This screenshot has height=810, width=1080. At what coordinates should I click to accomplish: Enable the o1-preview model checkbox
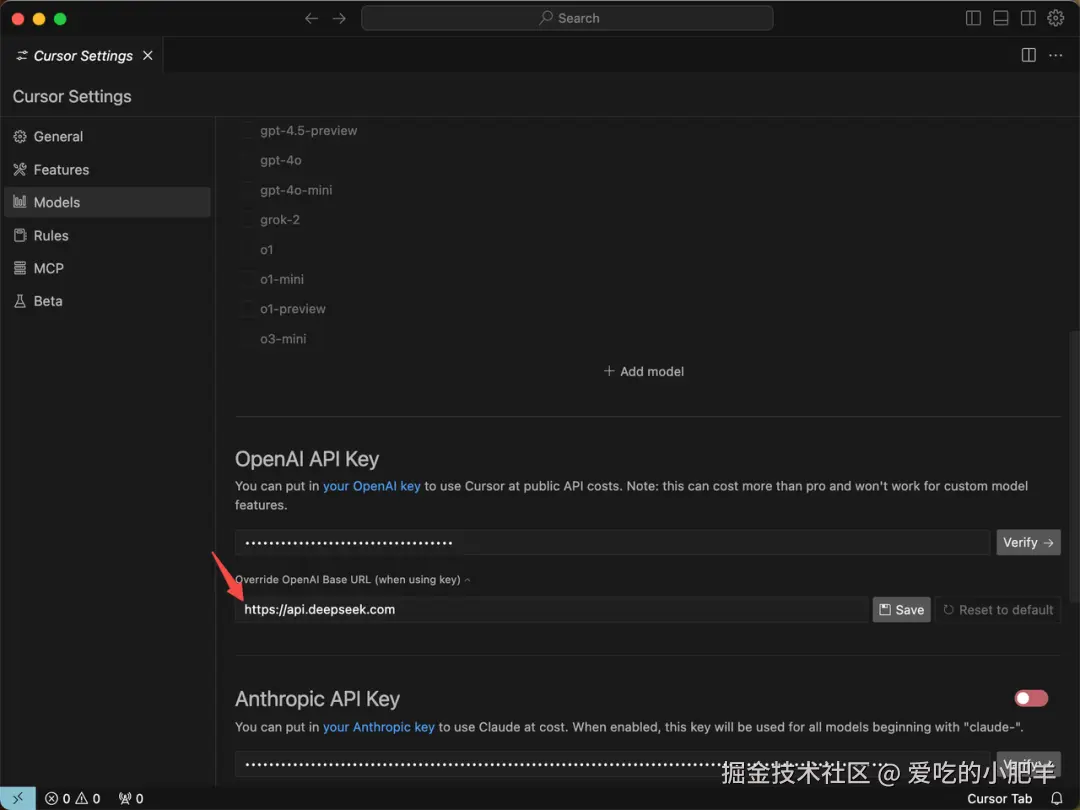[247, 309]
